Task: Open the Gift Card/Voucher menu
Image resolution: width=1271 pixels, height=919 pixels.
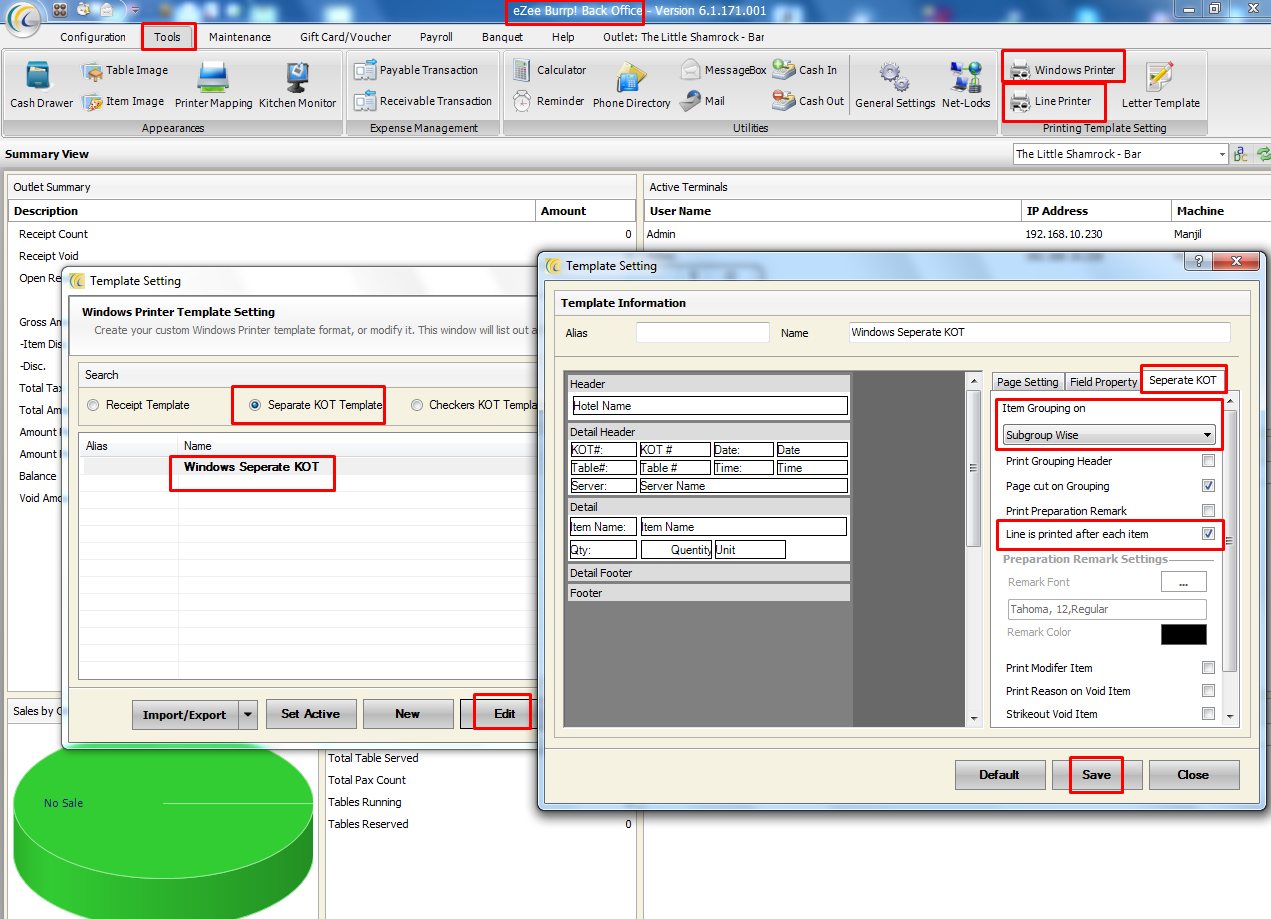Action: click(x=346, y=37)
